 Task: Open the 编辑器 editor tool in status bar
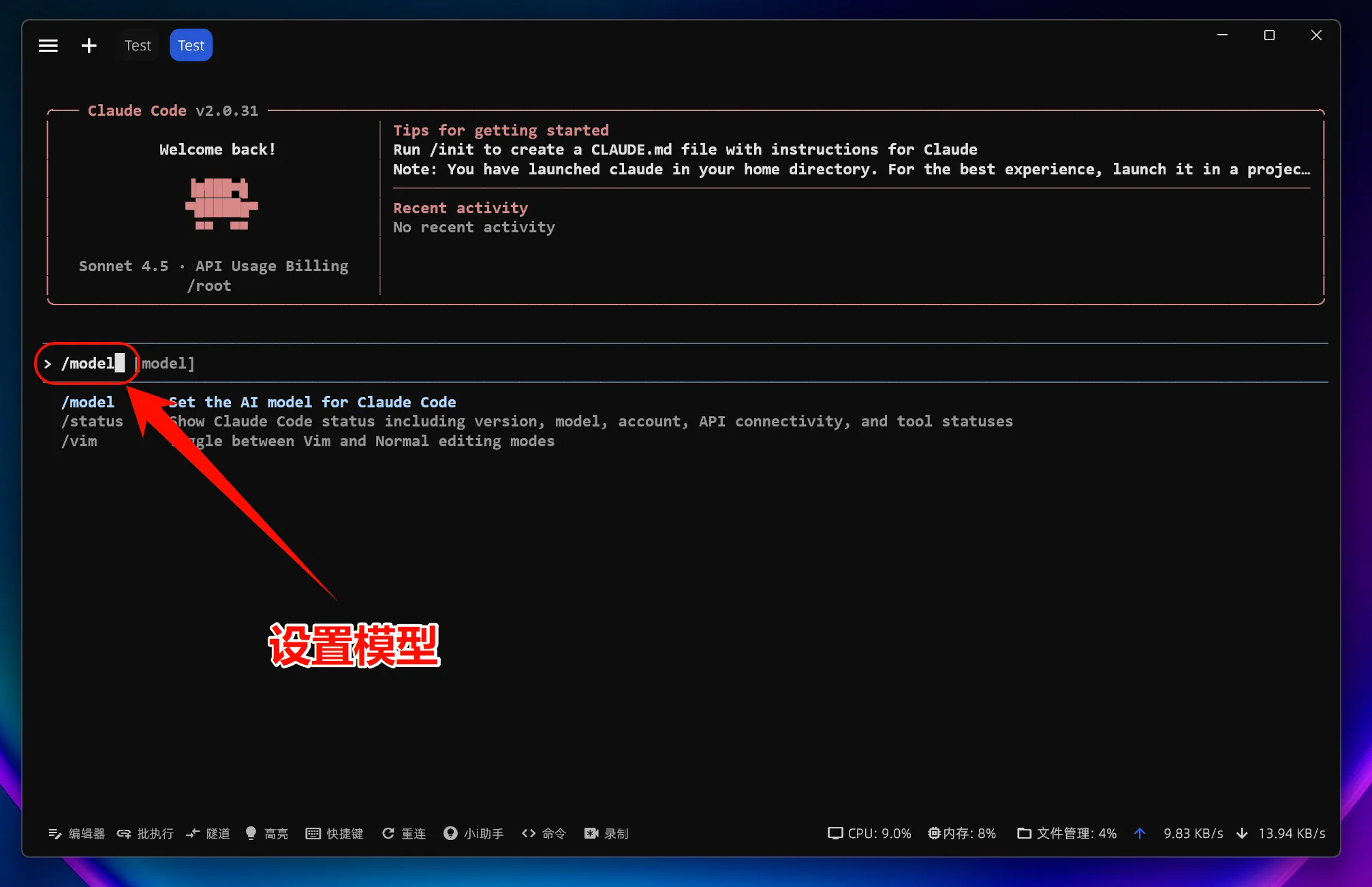[76, 833]
